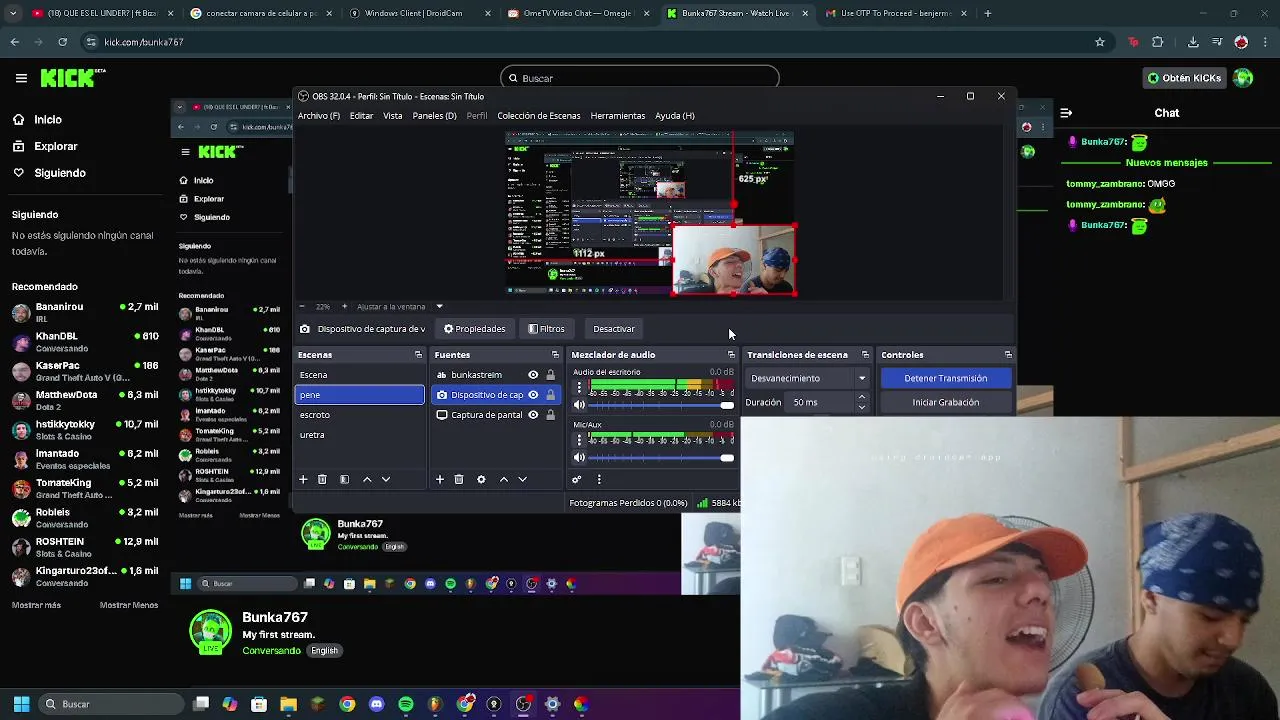This screenshot has height=720, width=1280.
Task: Expand recommended channels with Mostrar más
Action: 36,605
